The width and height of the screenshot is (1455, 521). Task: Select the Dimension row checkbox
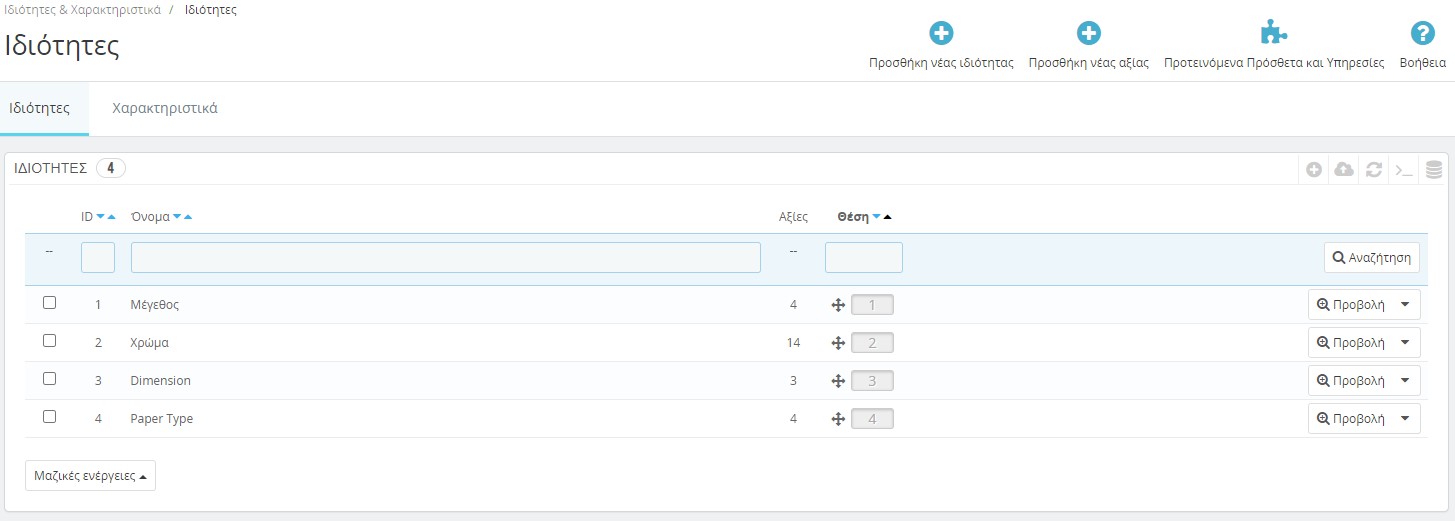pos(49,379)
